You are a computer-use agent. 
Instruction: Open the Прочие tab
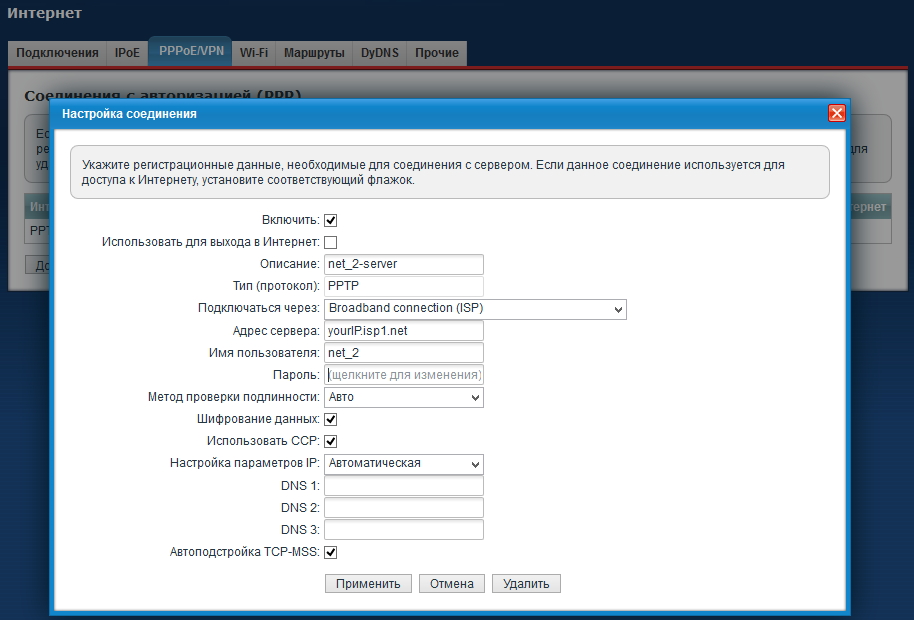point(437,53)
